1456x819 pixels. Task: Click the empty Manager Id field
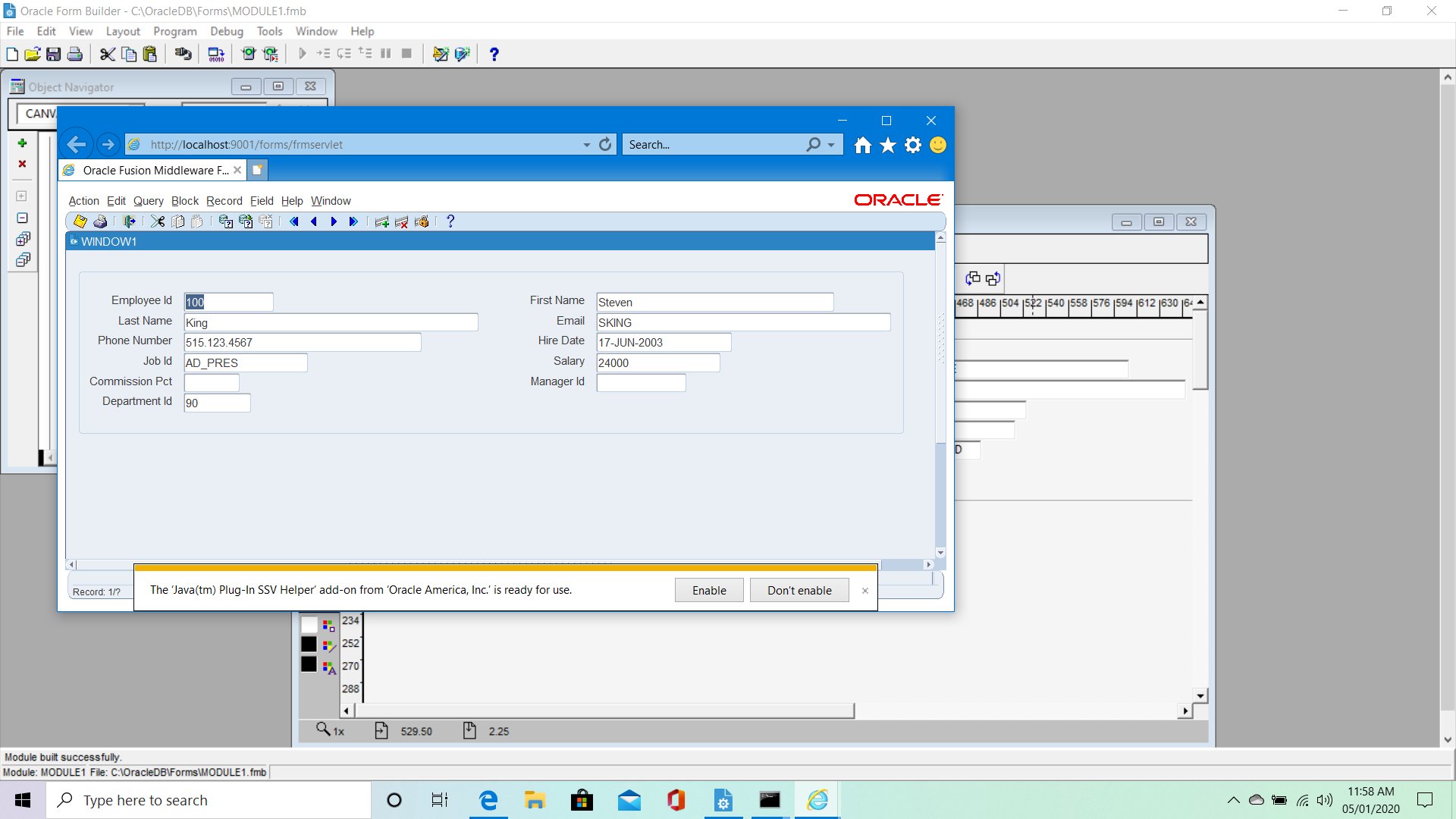coord(641,383)
